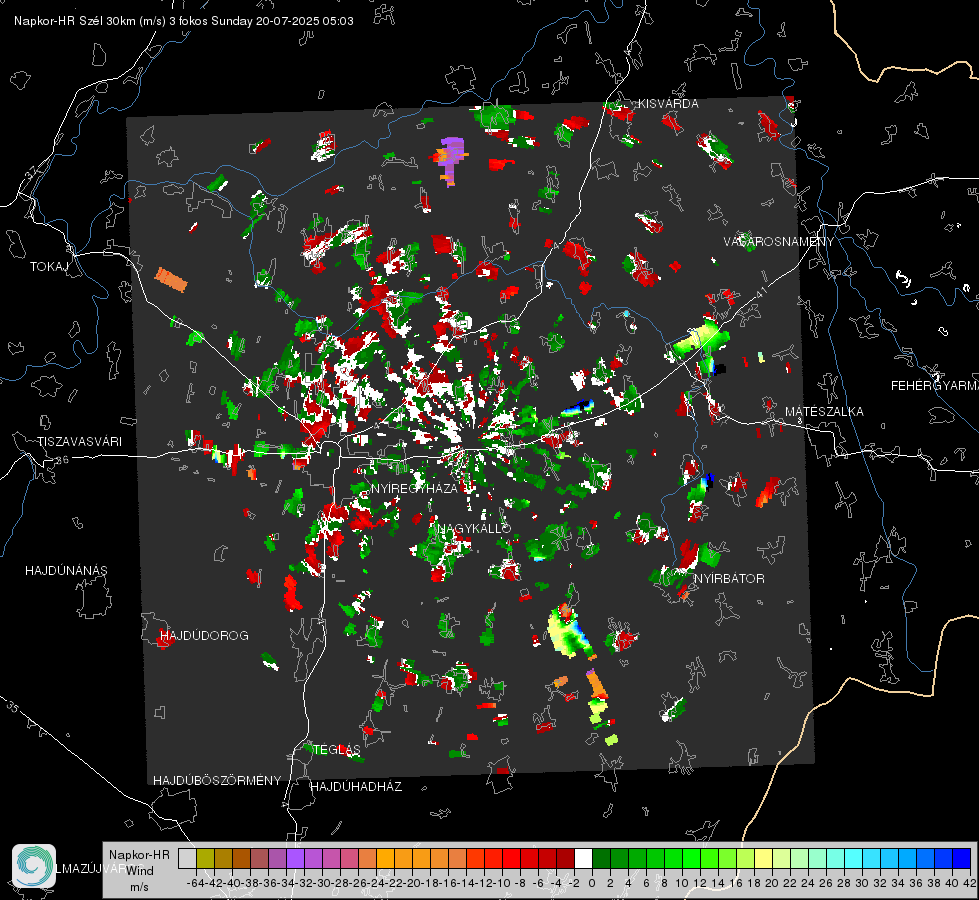Click the TOKAJ label on map
979x900 pixels.
pos(49,267)
